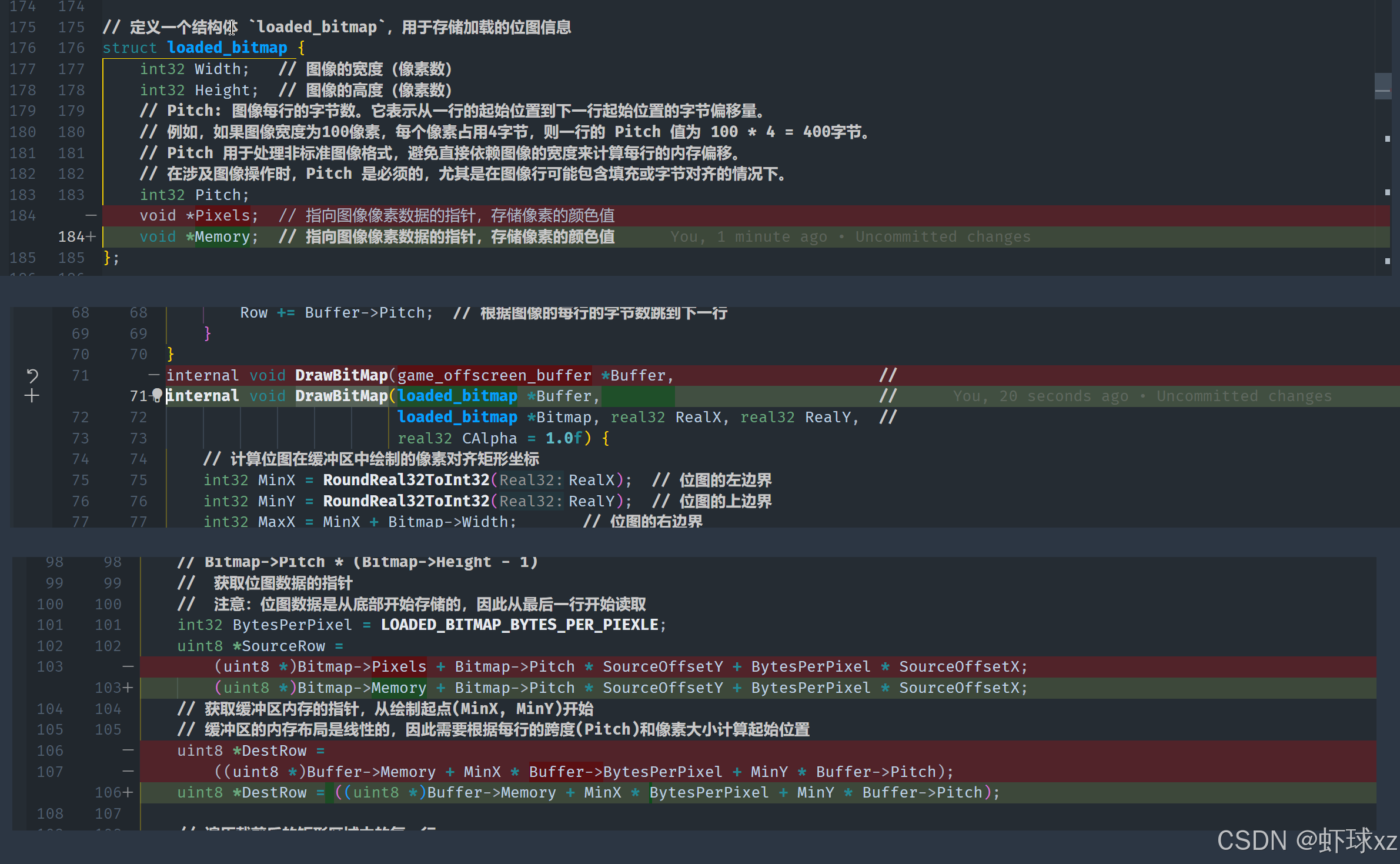
Task: Click the added 'void *Memory;' line
Action: [746, 237]
